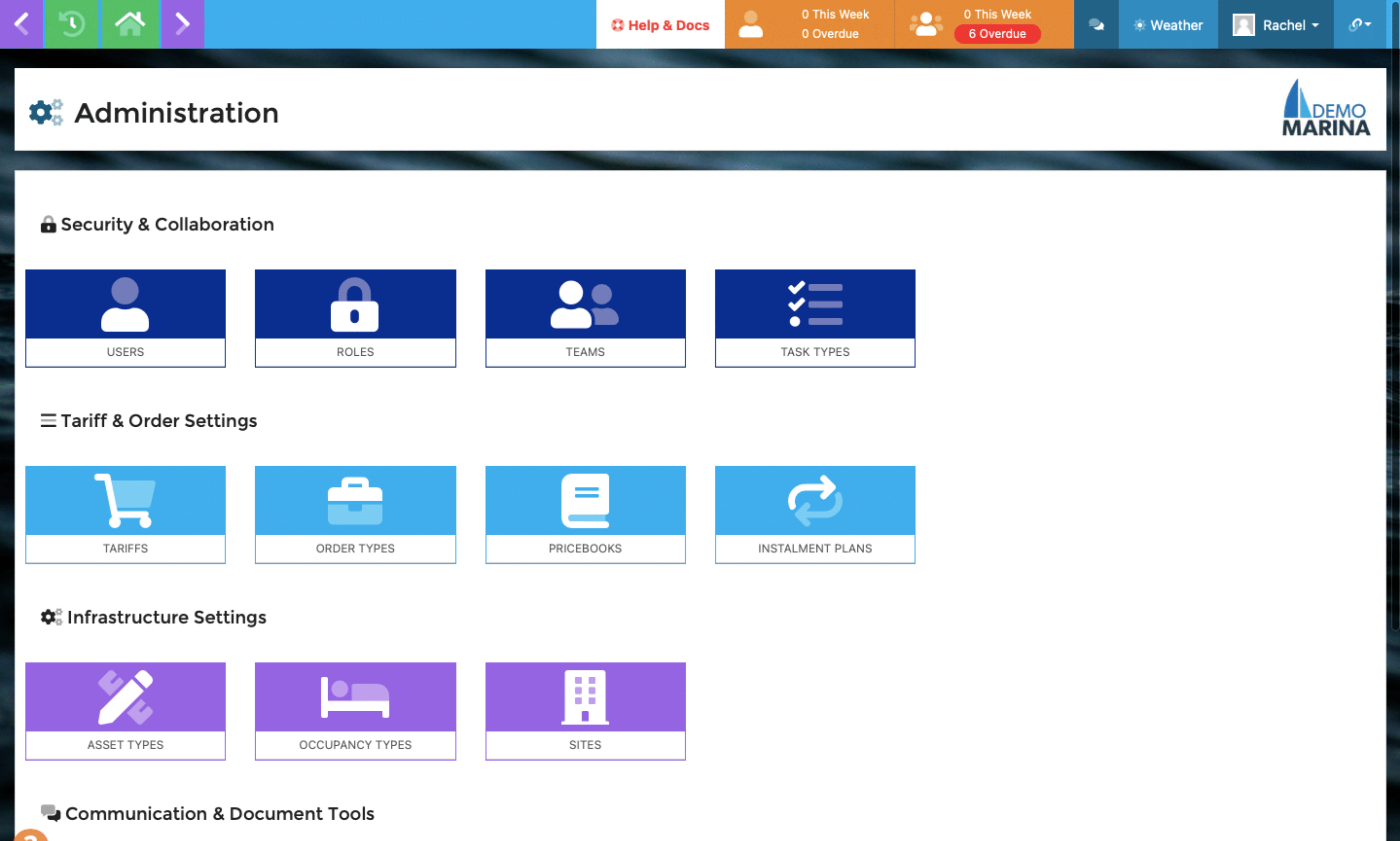Screen dimensions: 1400x841
Task: Open the Task Types checklist tile
Action: point(814,317)
